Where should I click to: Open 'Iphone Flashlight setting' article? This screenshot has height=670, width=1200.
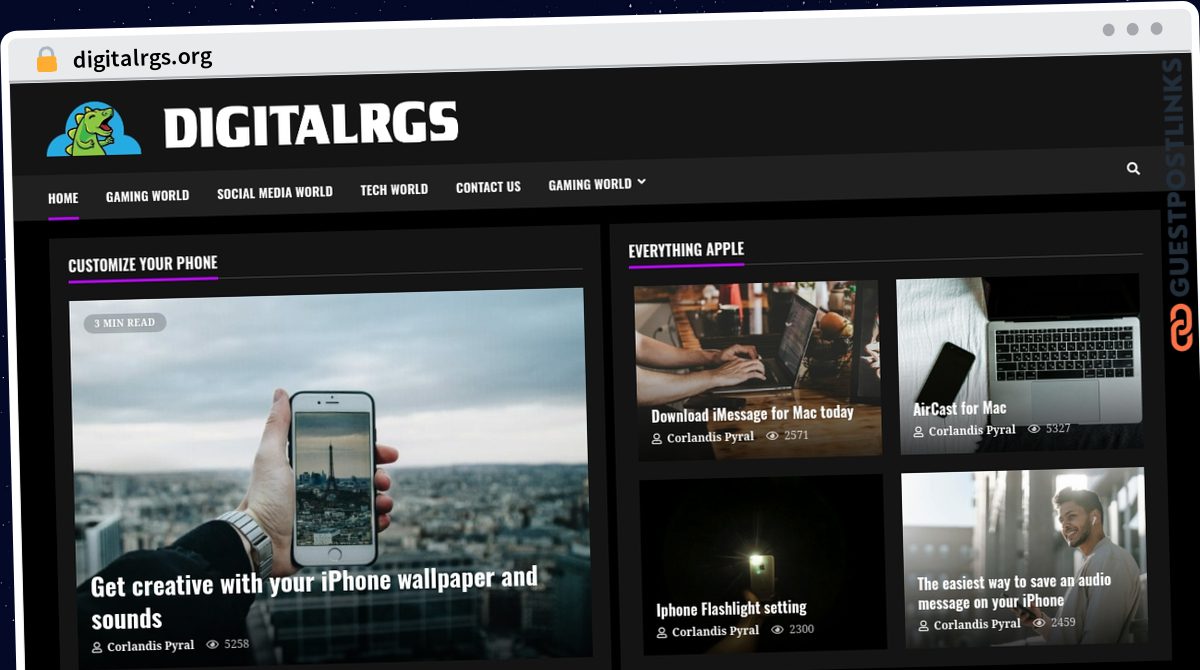tap(731, 608)
